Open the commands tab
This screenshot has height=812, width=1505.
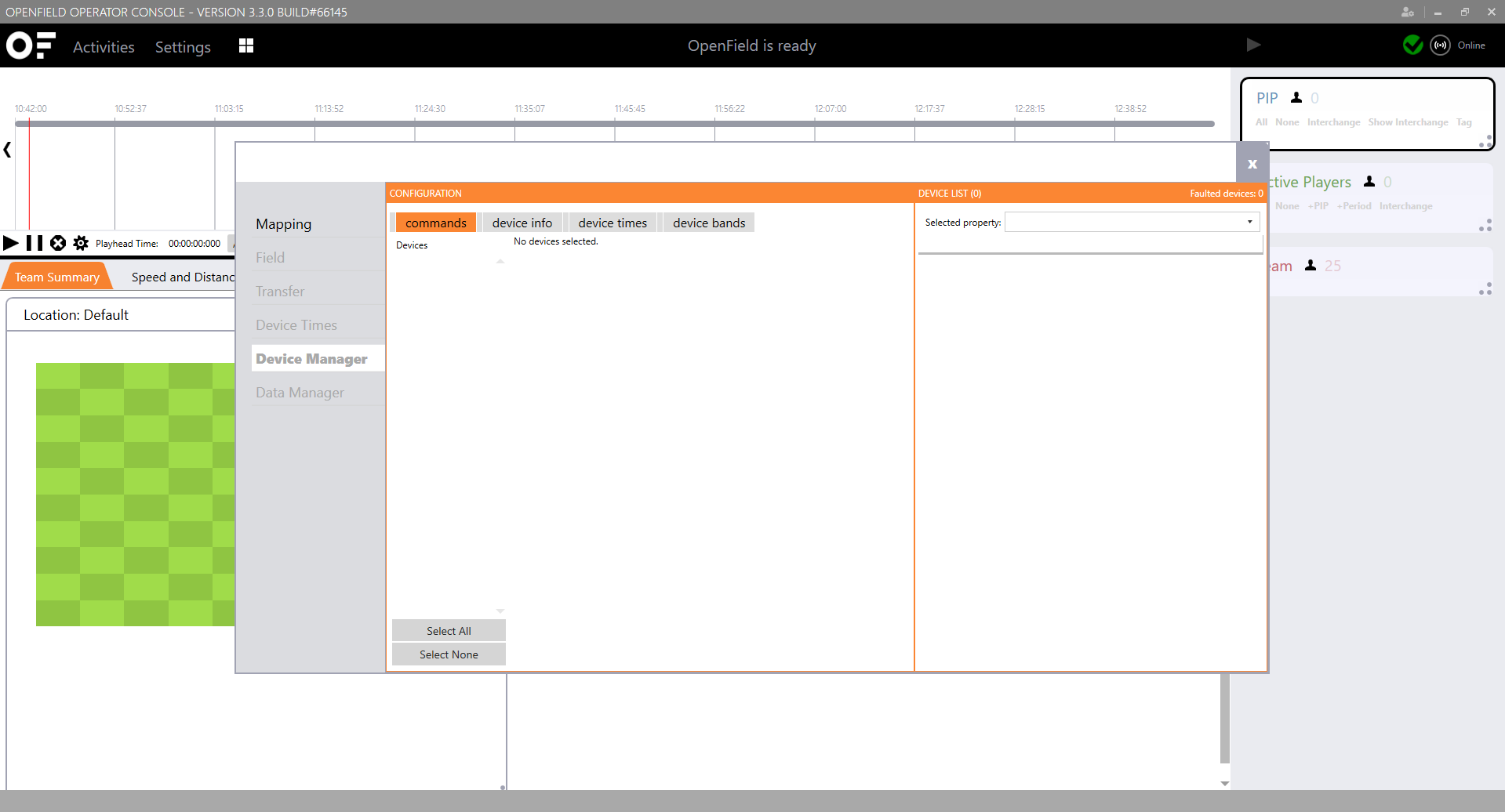point(436,223)
